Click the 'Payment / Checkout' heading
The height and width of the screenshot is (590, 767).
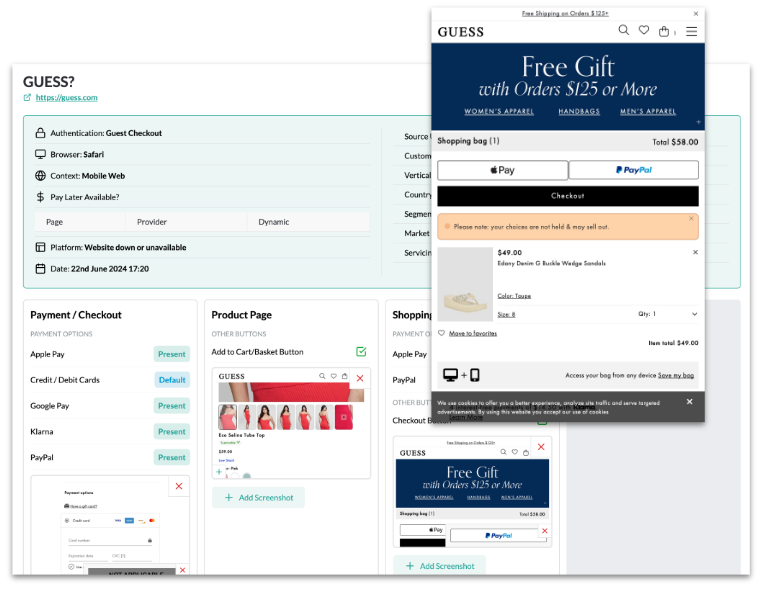click(76, 315)
